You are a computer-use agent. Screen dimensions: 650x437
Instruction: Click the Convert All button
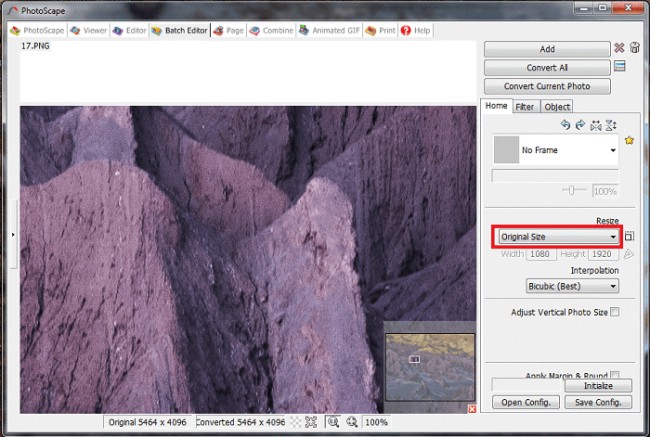pos(546,67)
